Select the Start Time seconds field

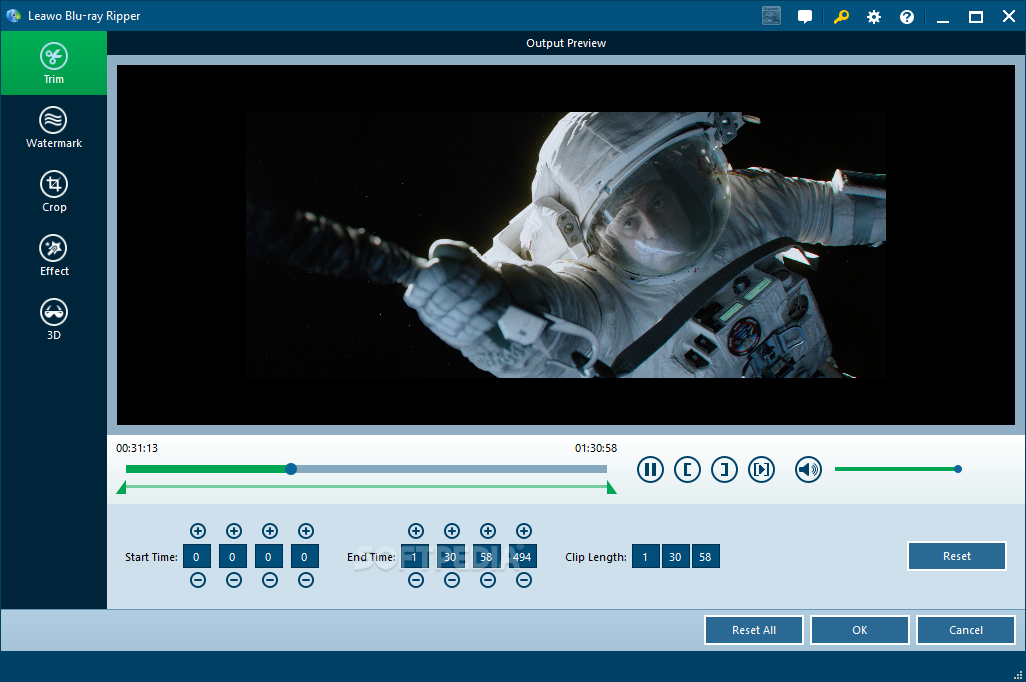click(268, 556)
